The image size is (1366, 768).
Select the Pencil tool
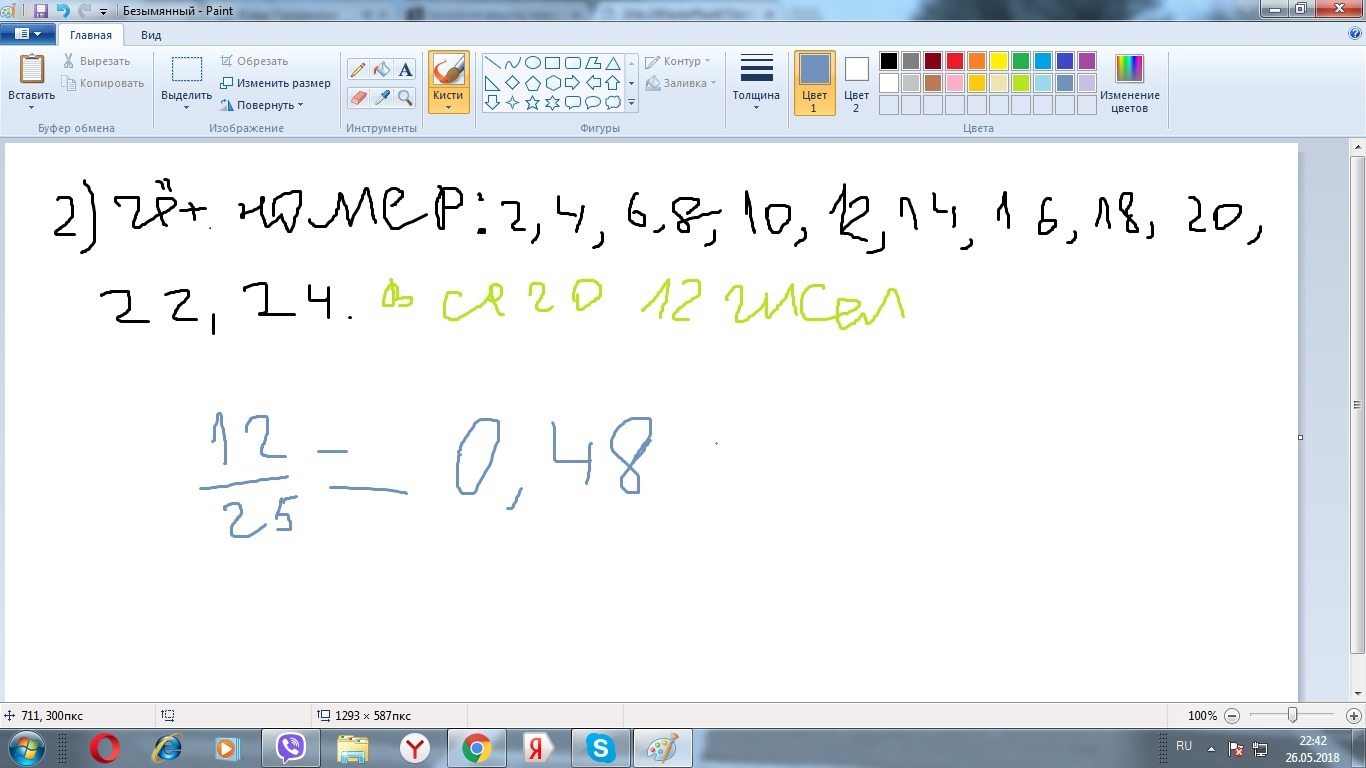tap(358, 69)
